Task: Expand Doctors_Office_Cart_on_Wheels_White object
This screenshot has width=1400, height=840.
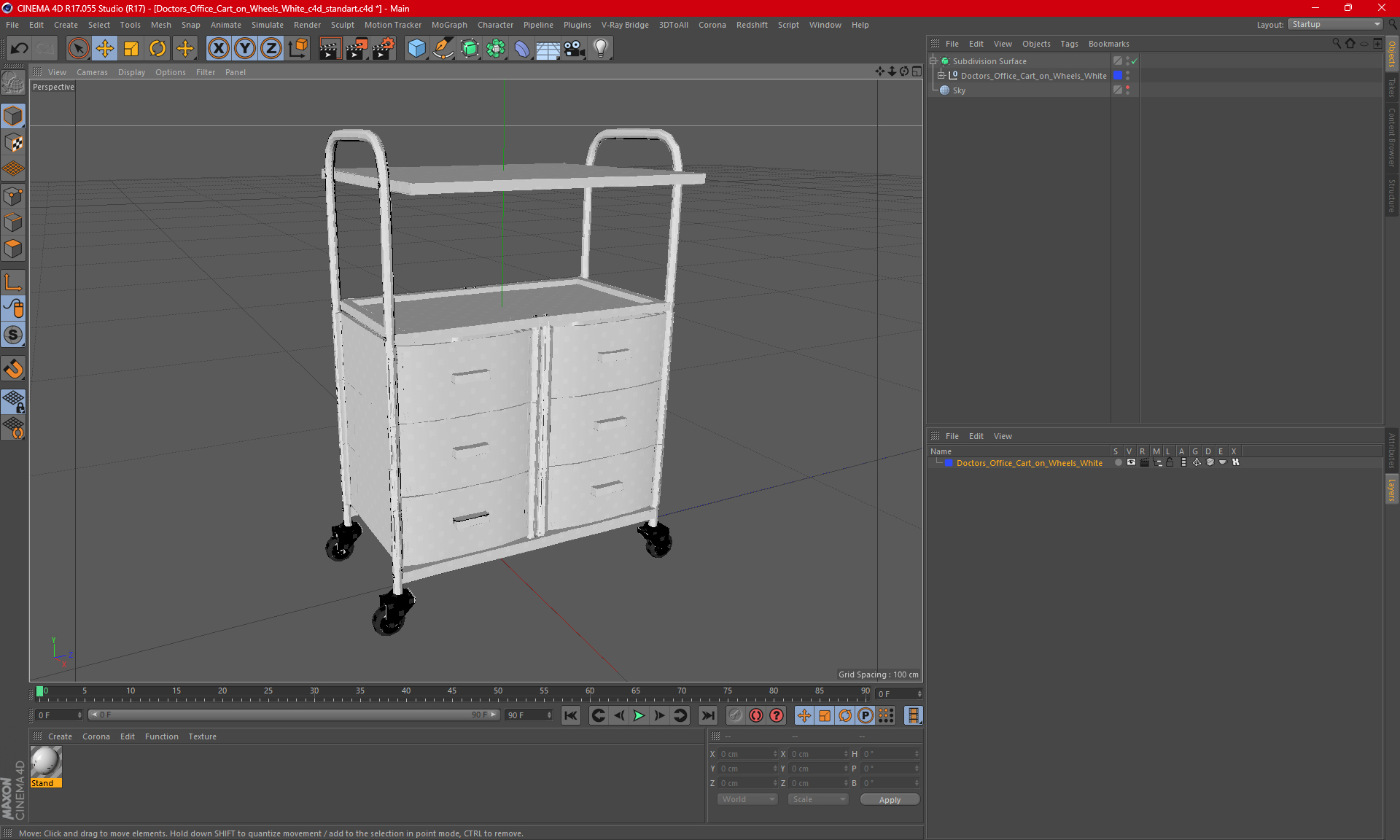Action: [941, 76]
